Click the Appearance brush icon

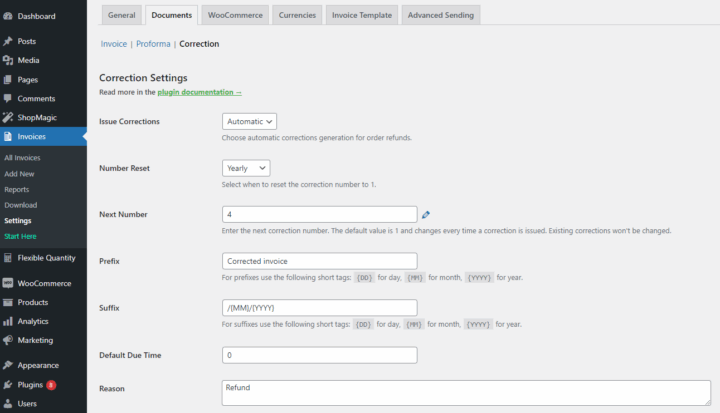8,365
